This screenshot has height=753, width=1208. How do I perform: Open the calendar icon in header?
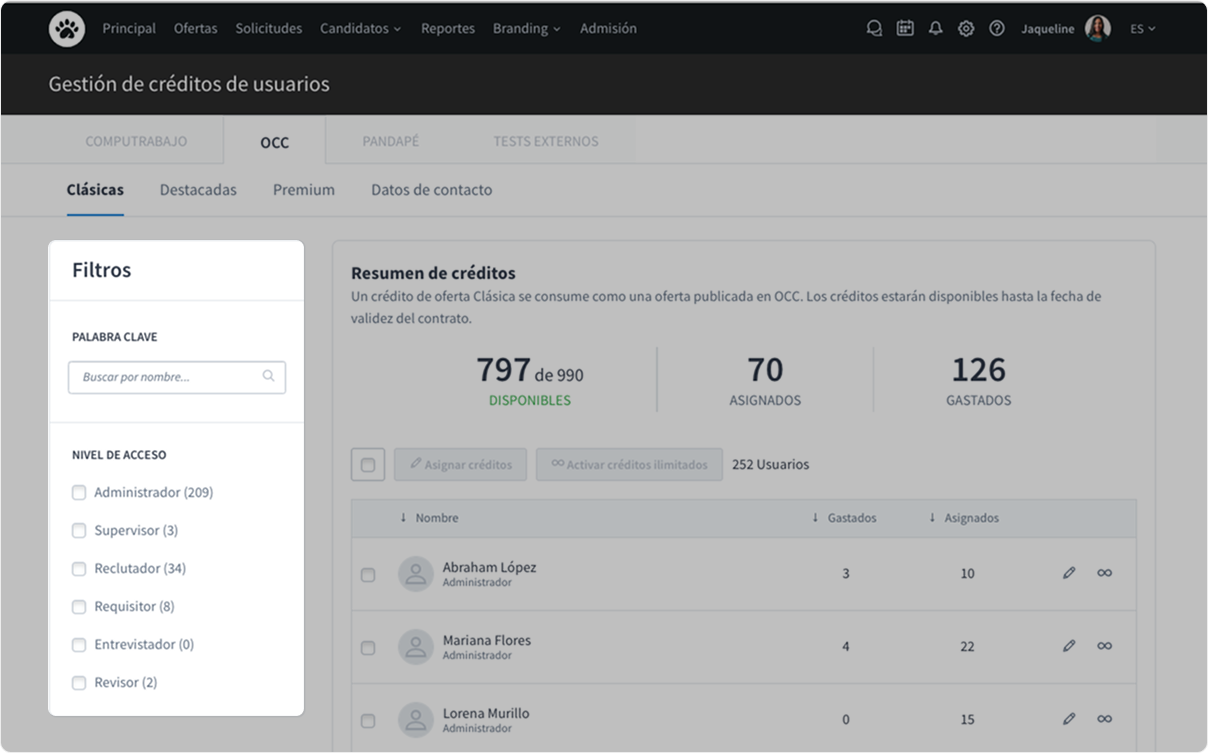(905, 29)
